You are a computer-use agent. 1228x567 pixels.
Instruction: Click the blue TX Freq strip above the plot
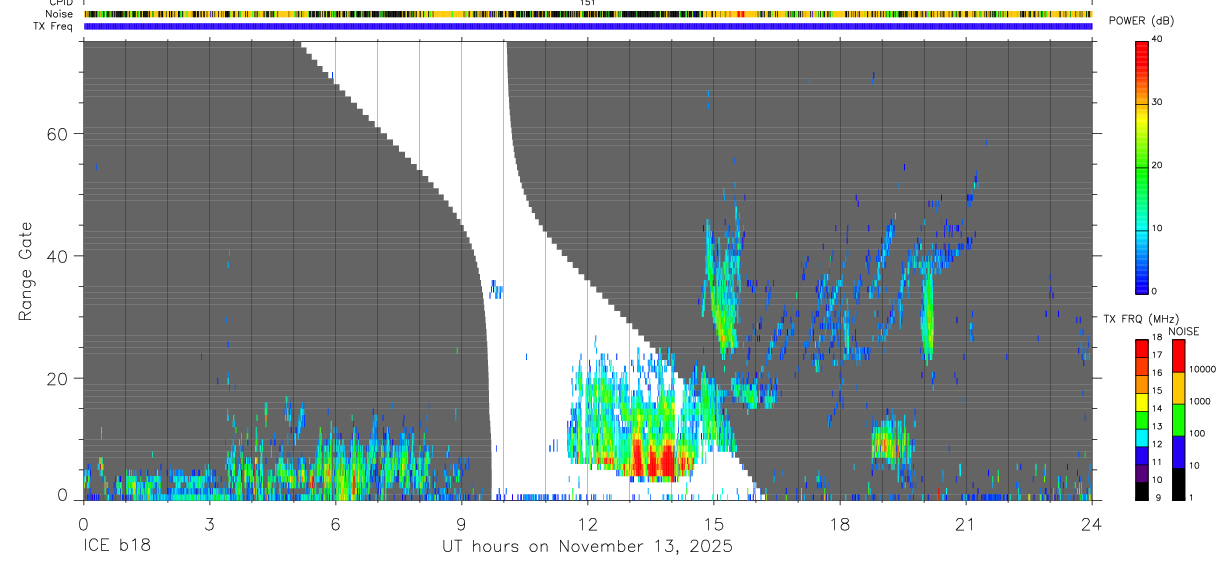(588, 26)
